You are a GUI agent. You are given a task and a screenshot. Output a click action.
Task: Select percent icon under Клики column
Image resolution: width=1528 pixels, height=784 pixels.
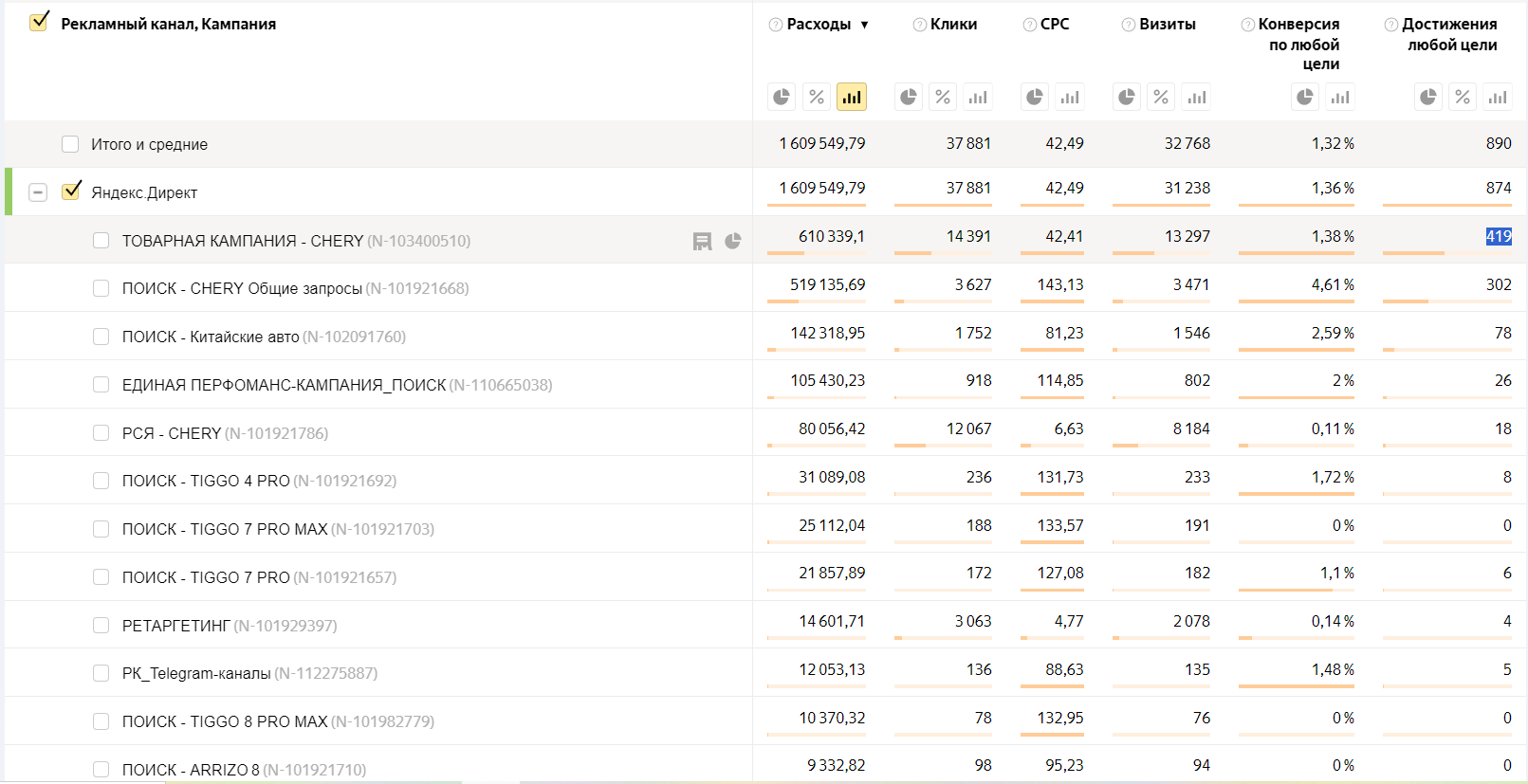click(943, 97)
